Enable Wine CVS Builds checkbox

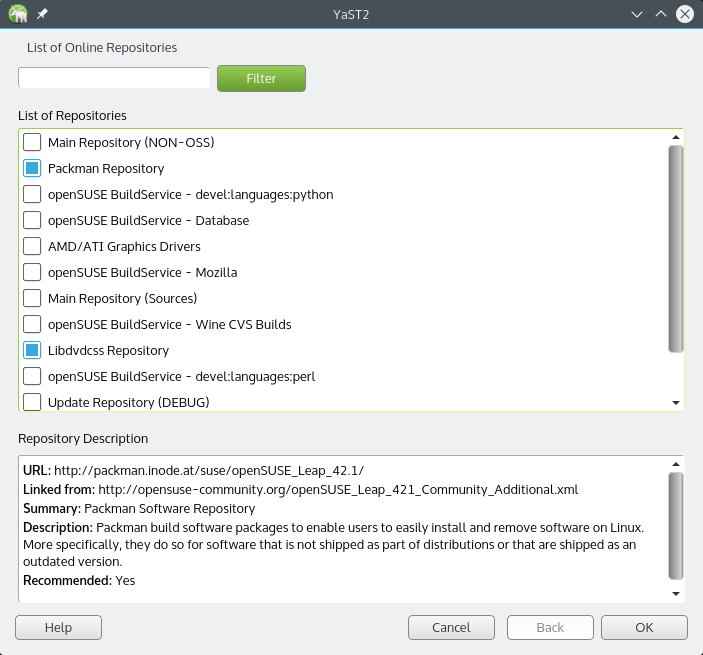tap(32, 324)
